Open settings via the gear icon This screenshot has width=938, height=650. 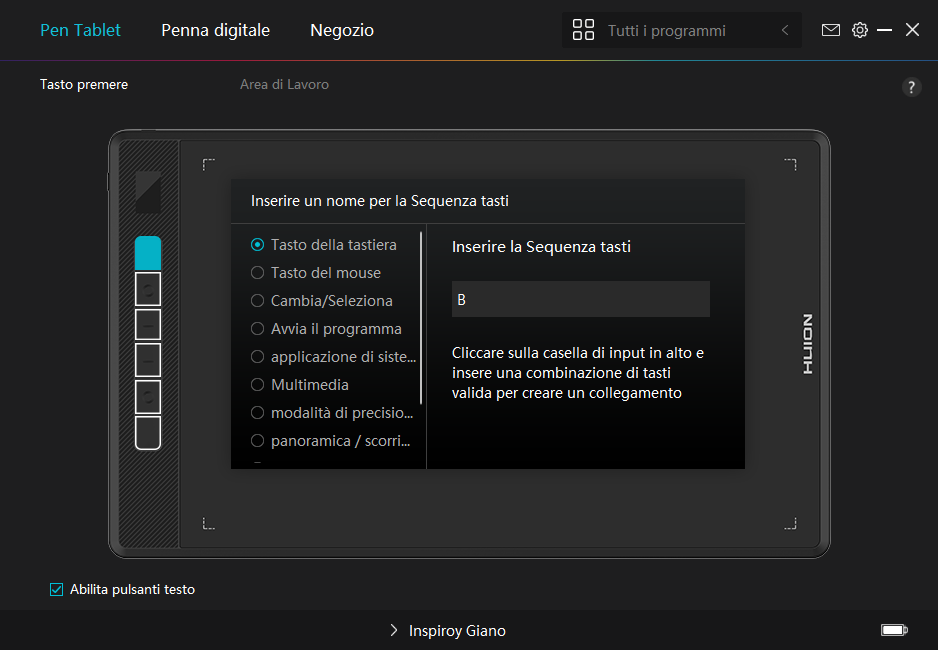tap(860, 30)
